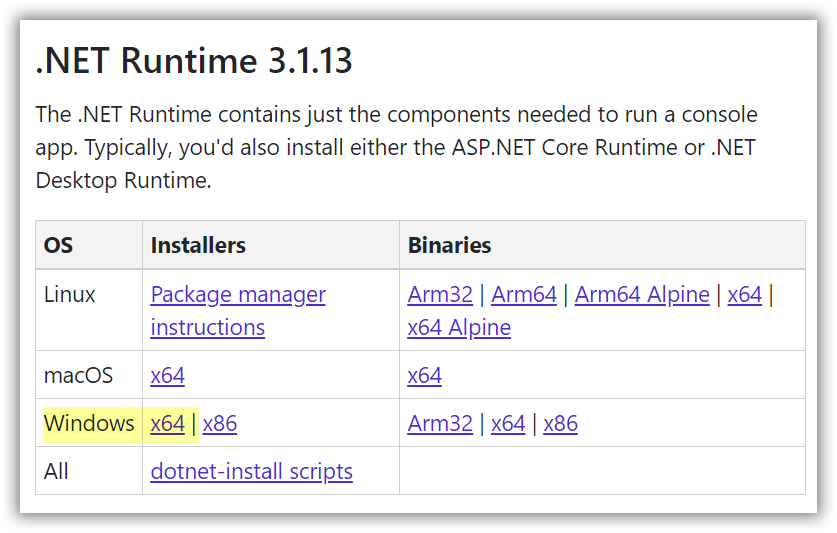Click the .NET Runtime 3.1.13 heading
This screenshot has height=533, width=837.
pyautogui.click(x=194, y=60)
